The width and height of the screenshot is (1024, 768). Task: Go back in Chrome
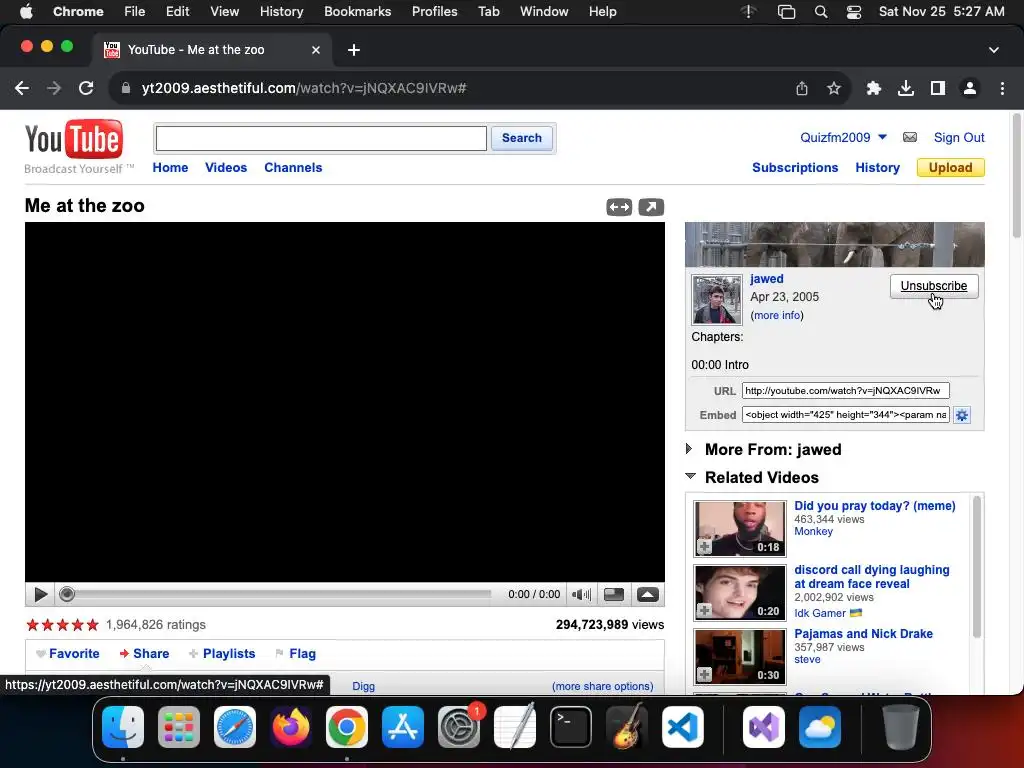point(22,88)
